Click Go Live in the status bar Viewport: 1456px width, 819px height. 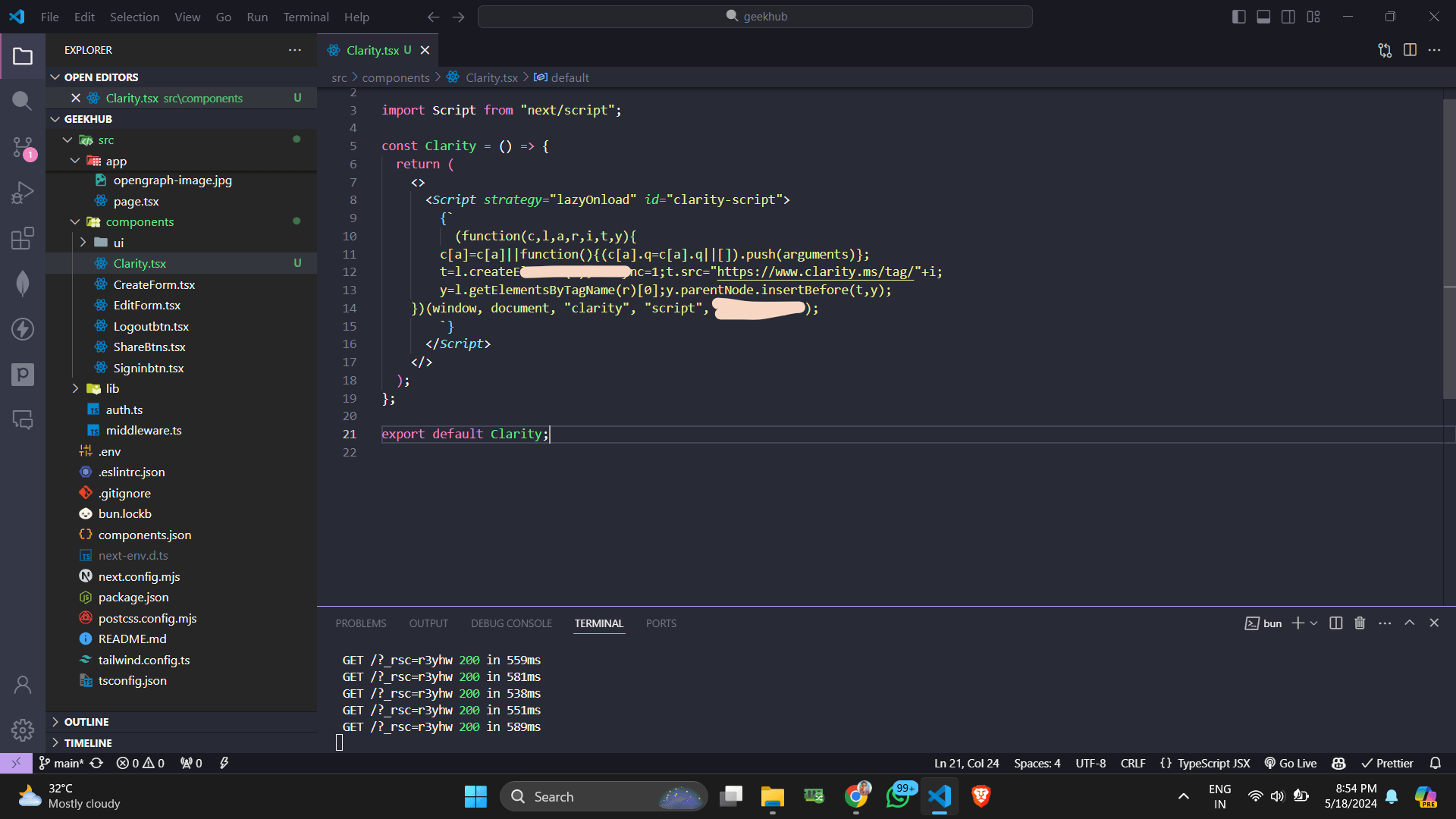point(1291,763)
